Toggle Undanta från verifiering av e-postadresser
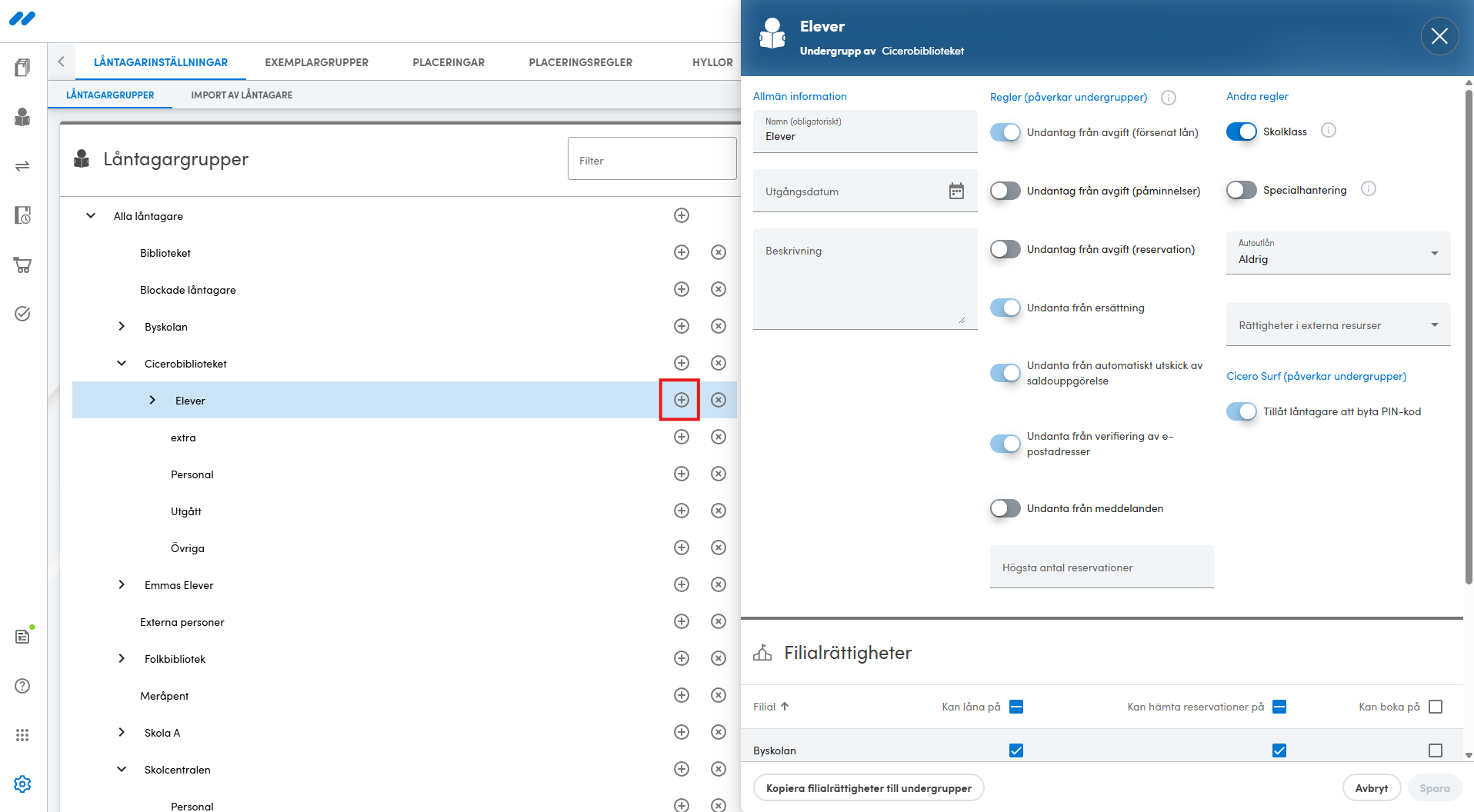The width and height of the screenshot is (1474, 812). [x=1005, y=444]
